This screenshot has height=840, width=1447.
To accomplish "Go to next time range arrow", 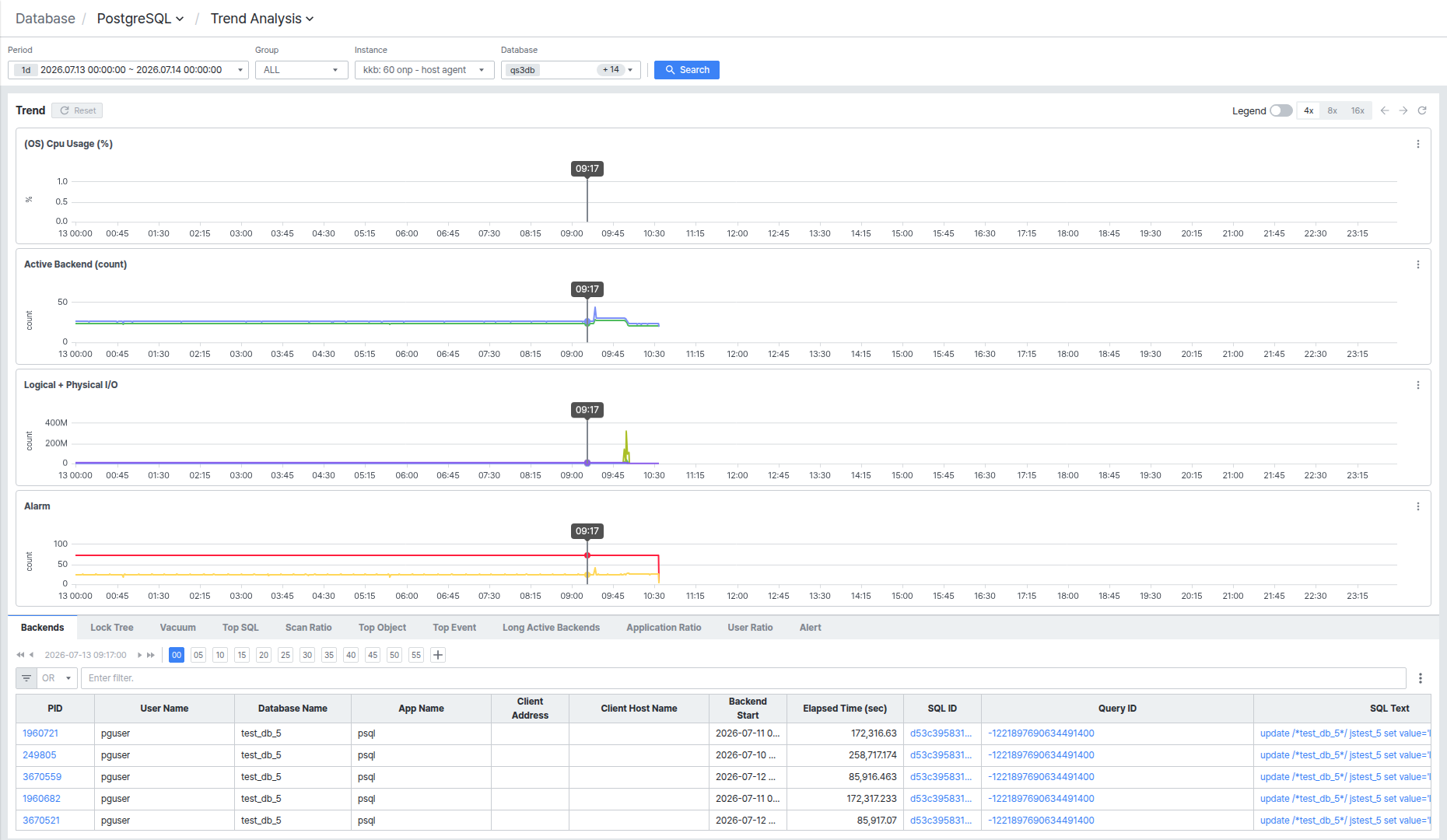I will [x=1403, y=110].
